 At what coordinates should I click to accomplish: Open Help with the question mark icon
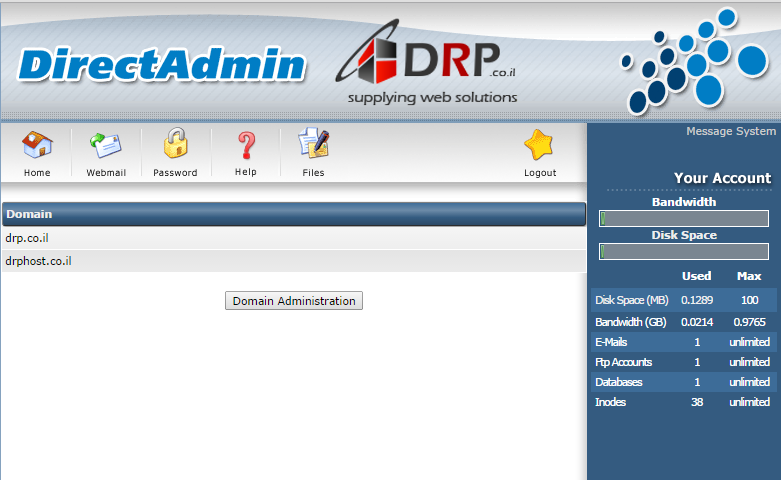point(246,146)
